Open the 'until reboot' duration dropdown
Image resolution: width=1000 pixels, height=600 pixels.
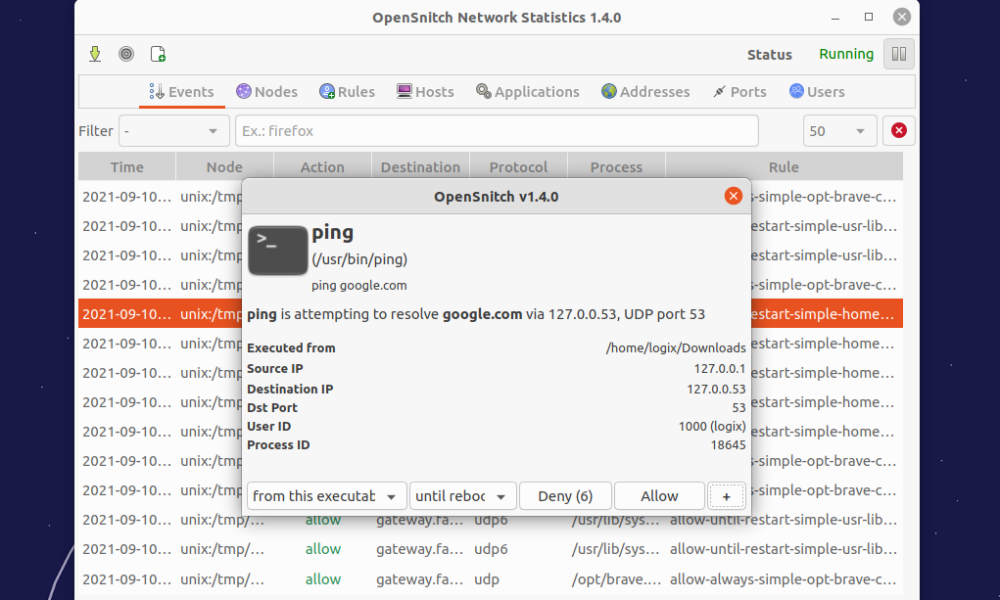click(x=462, y=496)
